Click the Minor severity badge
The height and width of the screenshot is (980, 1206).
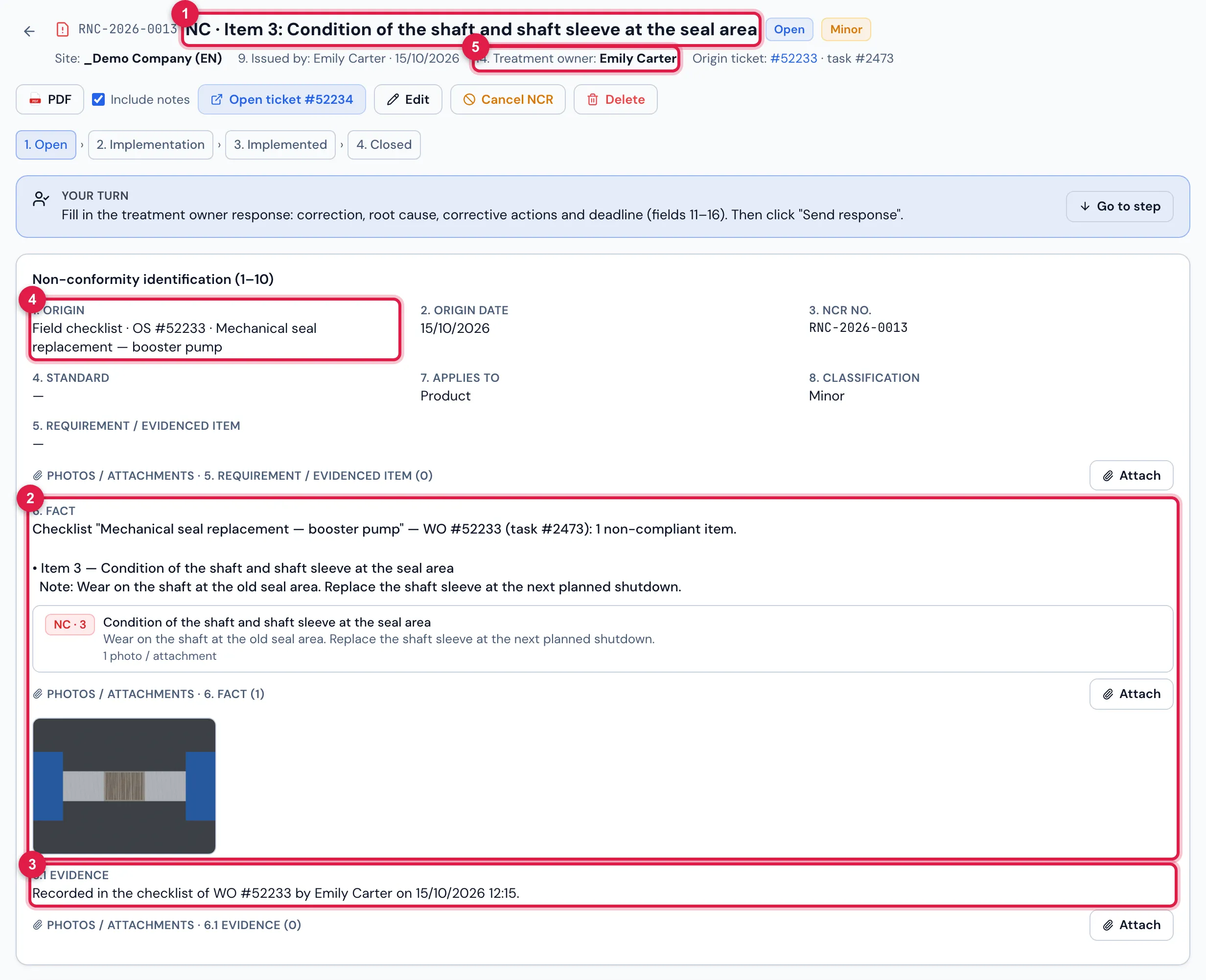[845, 29]
